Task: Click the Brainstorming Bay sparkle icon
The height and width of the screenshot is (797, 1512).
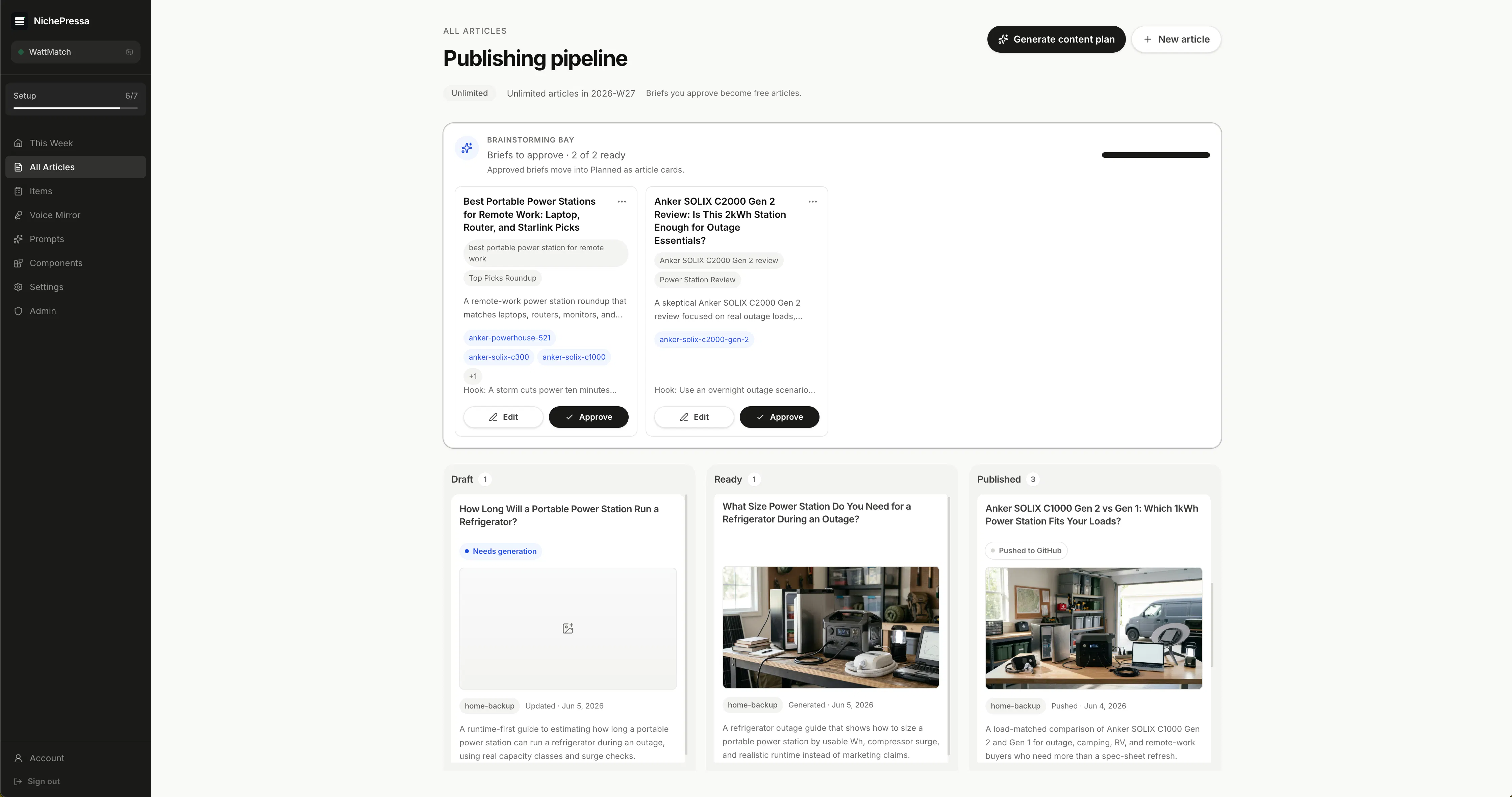Action: pyautogui.click(x=467, y=148)
